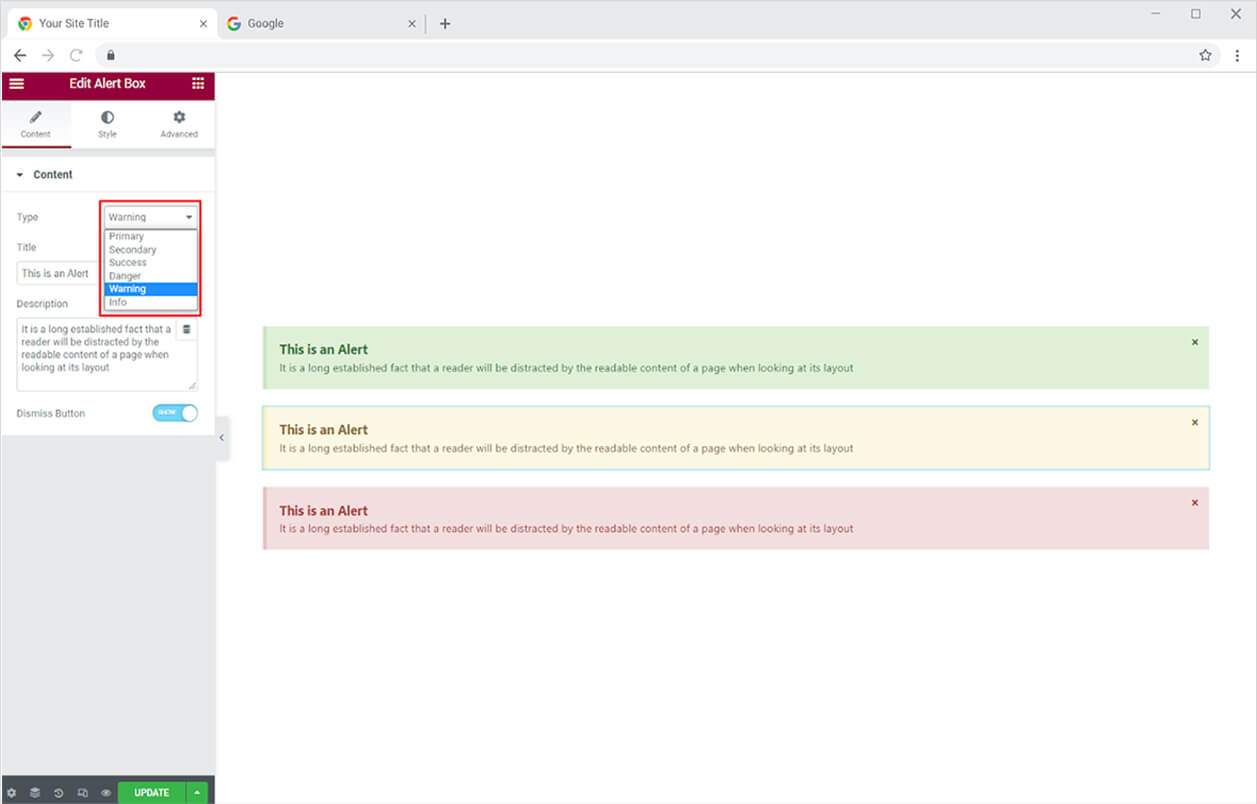Preview changes with the eye icon
The height and width of the screenshot is (804, 1257).
(x=106, y=792)
